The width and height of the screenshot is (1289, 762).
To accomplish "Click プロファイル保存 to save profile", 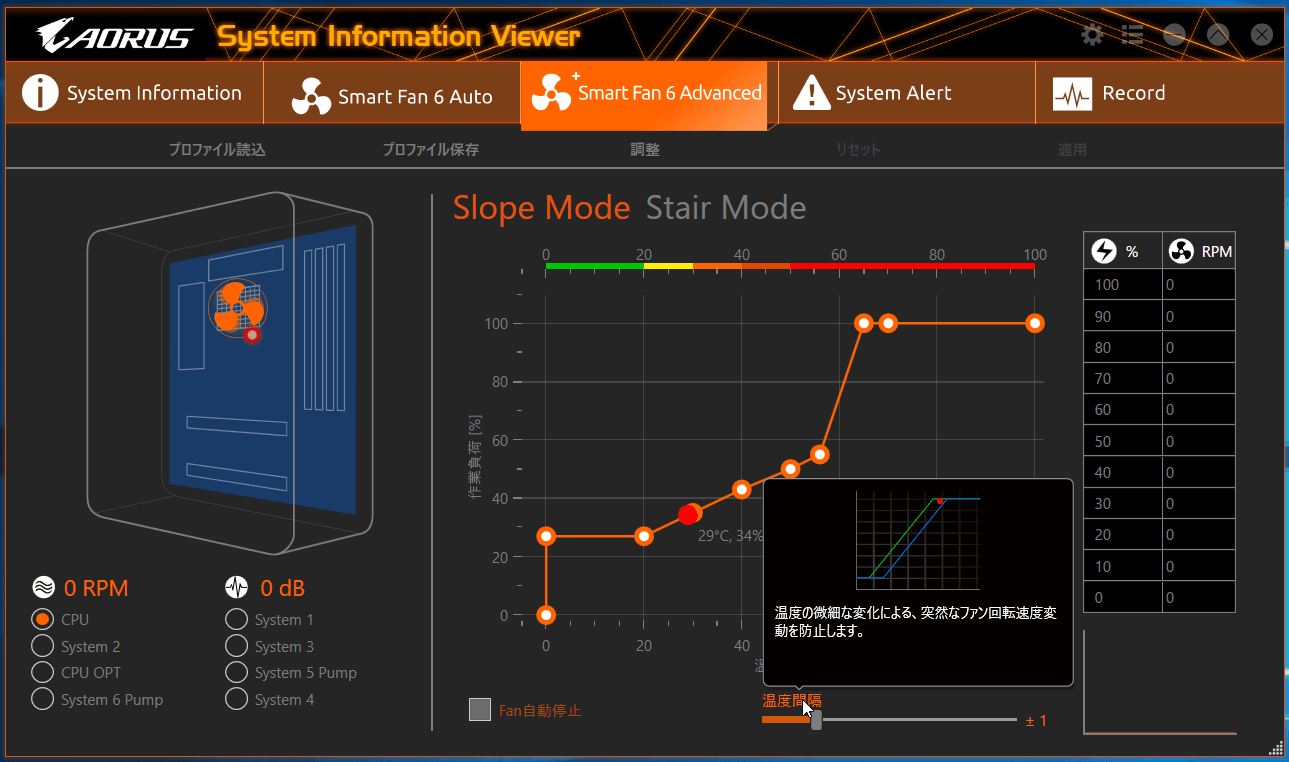I will click(430, 150).
